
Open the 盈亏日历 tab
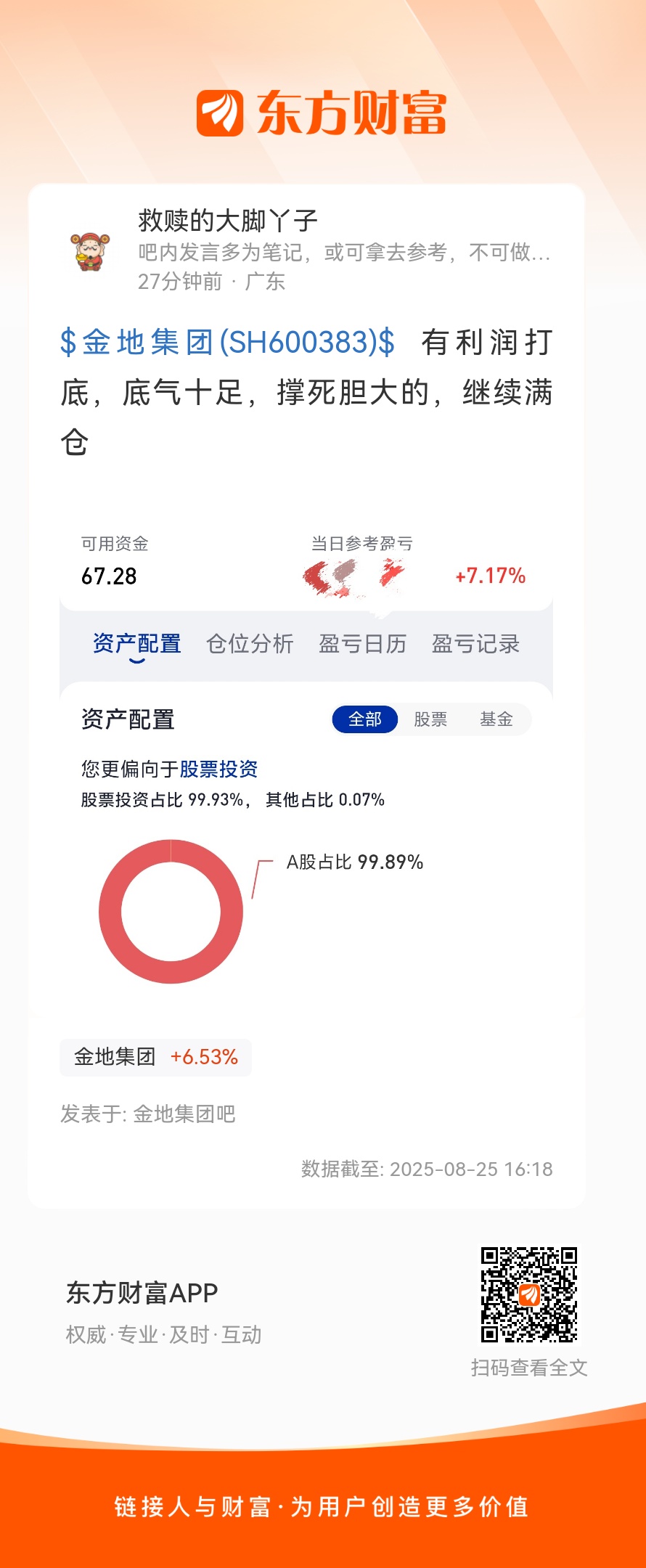(x=362, y=644)
